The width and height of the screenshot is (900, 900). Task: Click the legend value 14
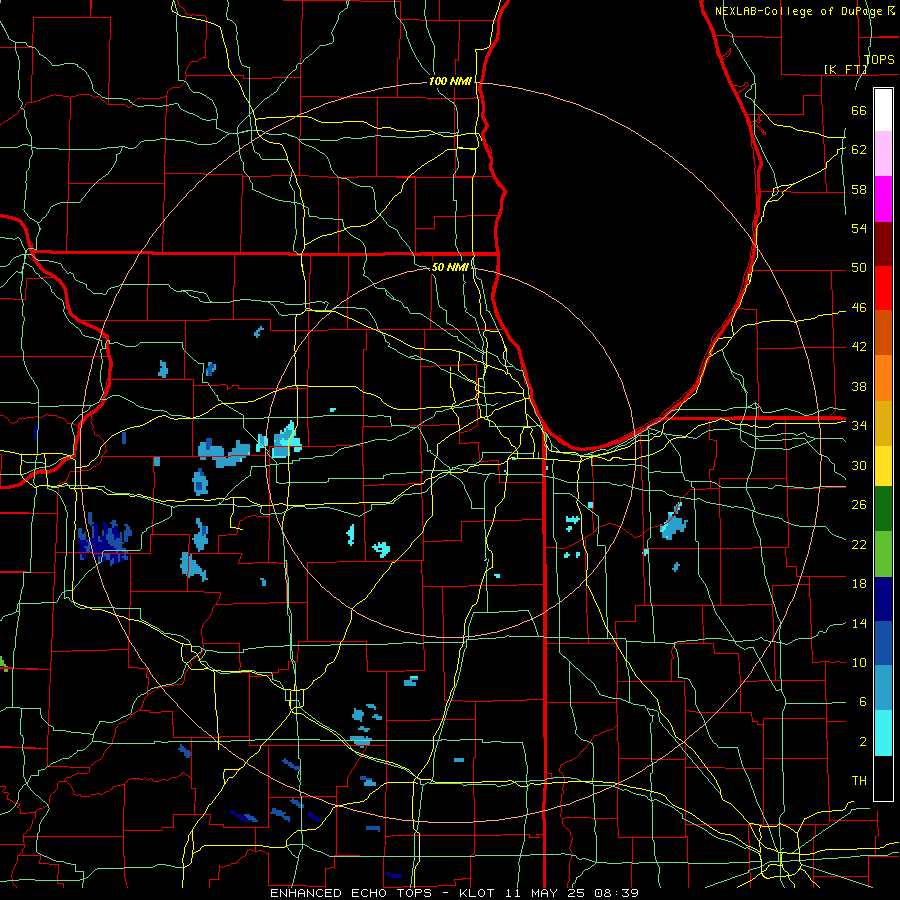[x=859, y=623]
